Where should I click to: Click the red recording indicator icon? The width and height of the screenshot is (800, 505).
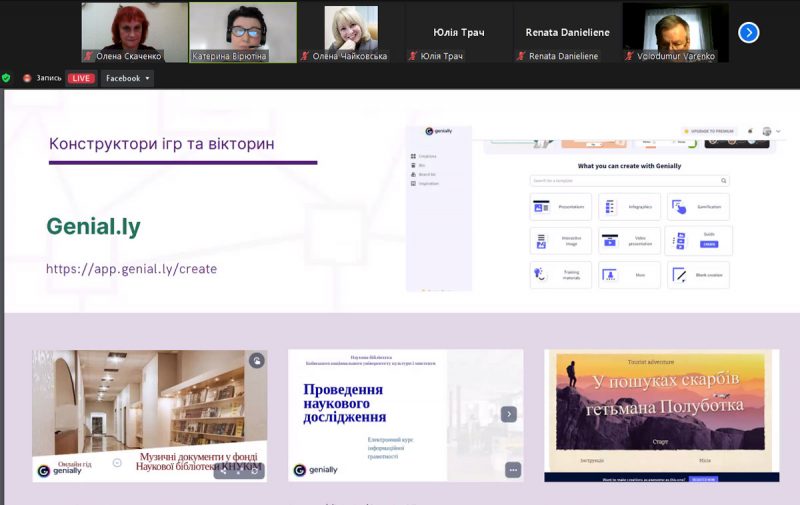click(x=27, y=78)
